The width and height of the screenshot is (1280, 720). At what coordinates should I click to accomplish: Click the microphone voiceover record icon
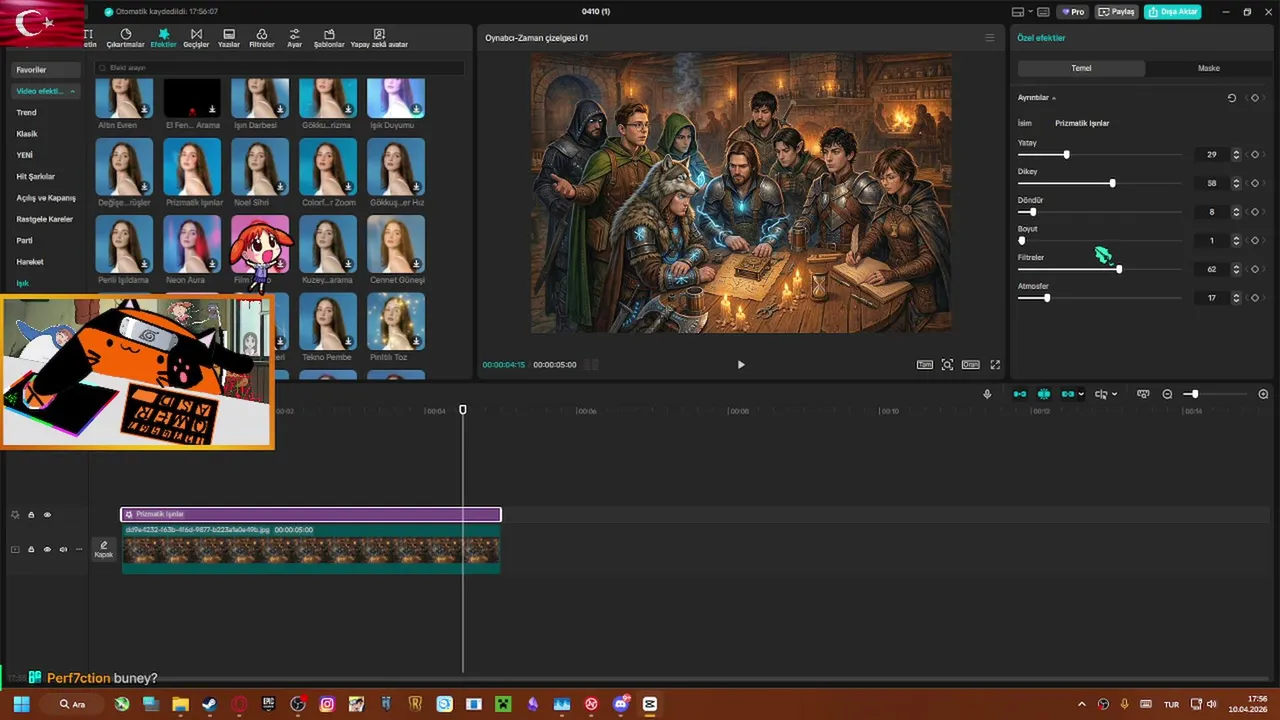tap(987, 394)
